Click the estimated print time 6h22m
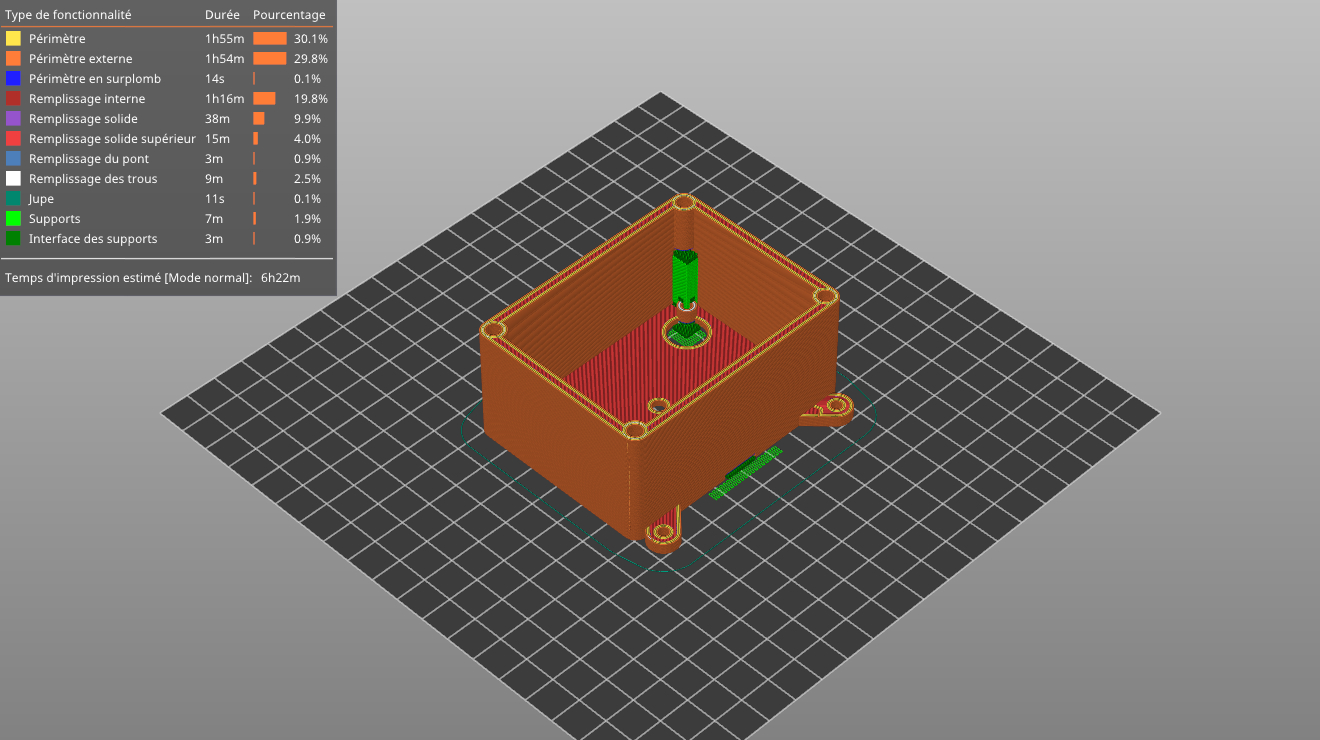 280,277
